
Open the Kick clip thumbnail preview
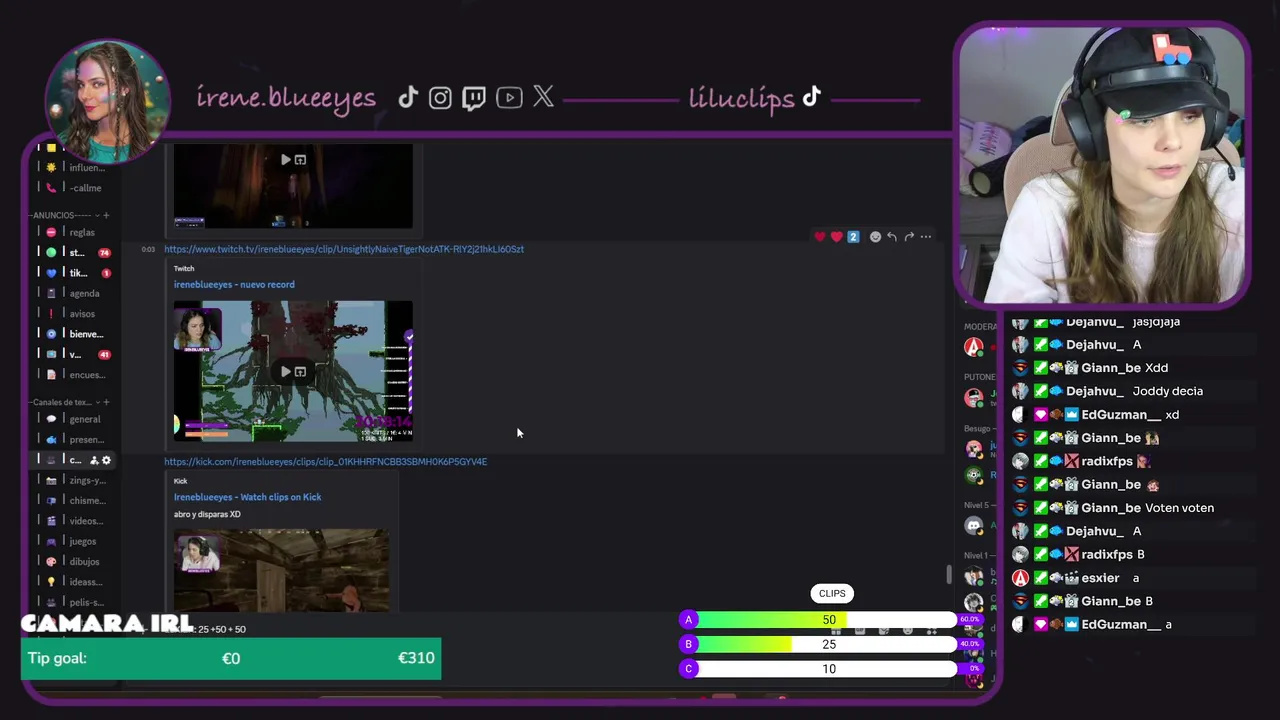coord(282,570)
